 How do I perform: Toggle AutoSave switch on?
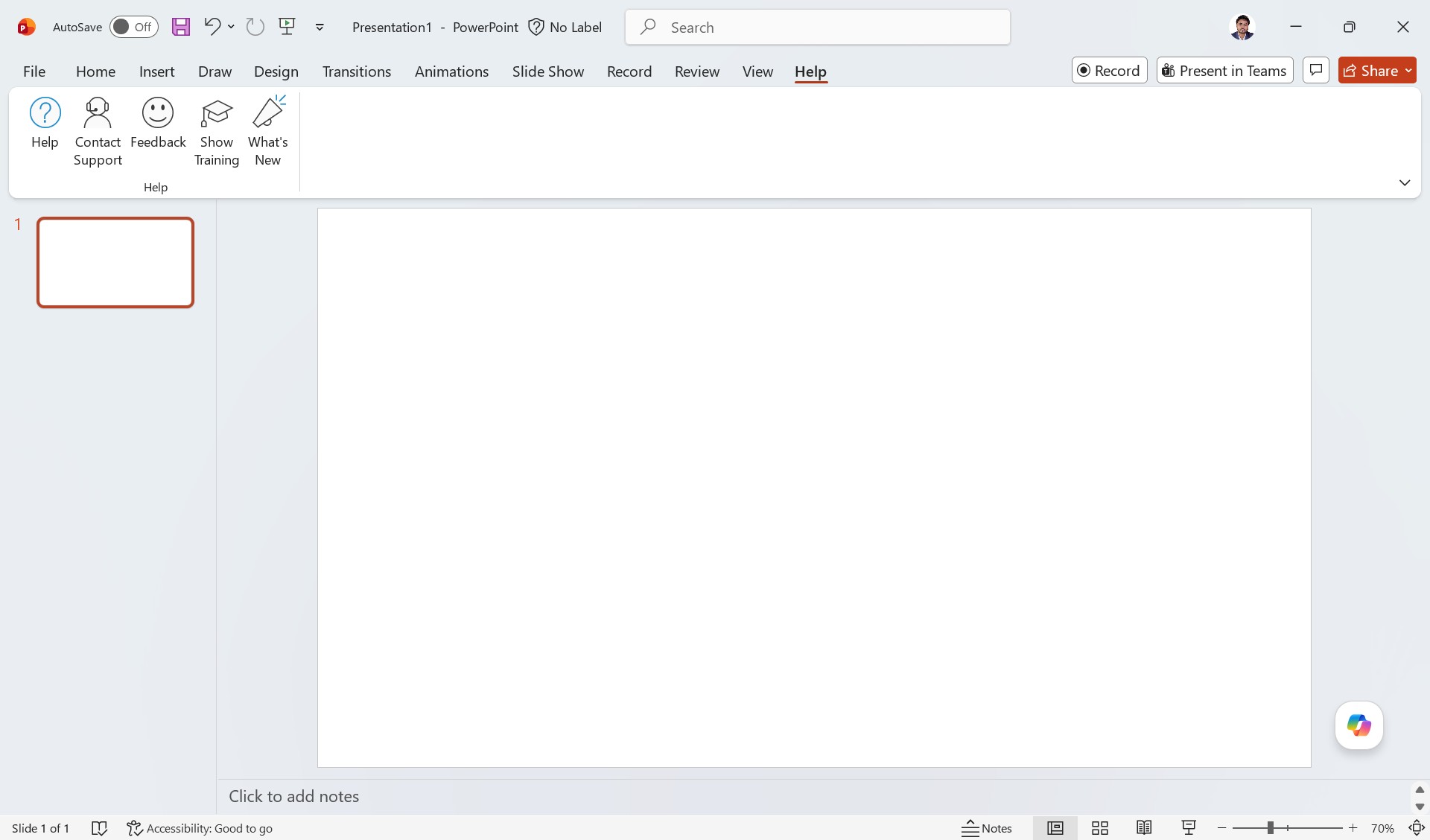134,27
